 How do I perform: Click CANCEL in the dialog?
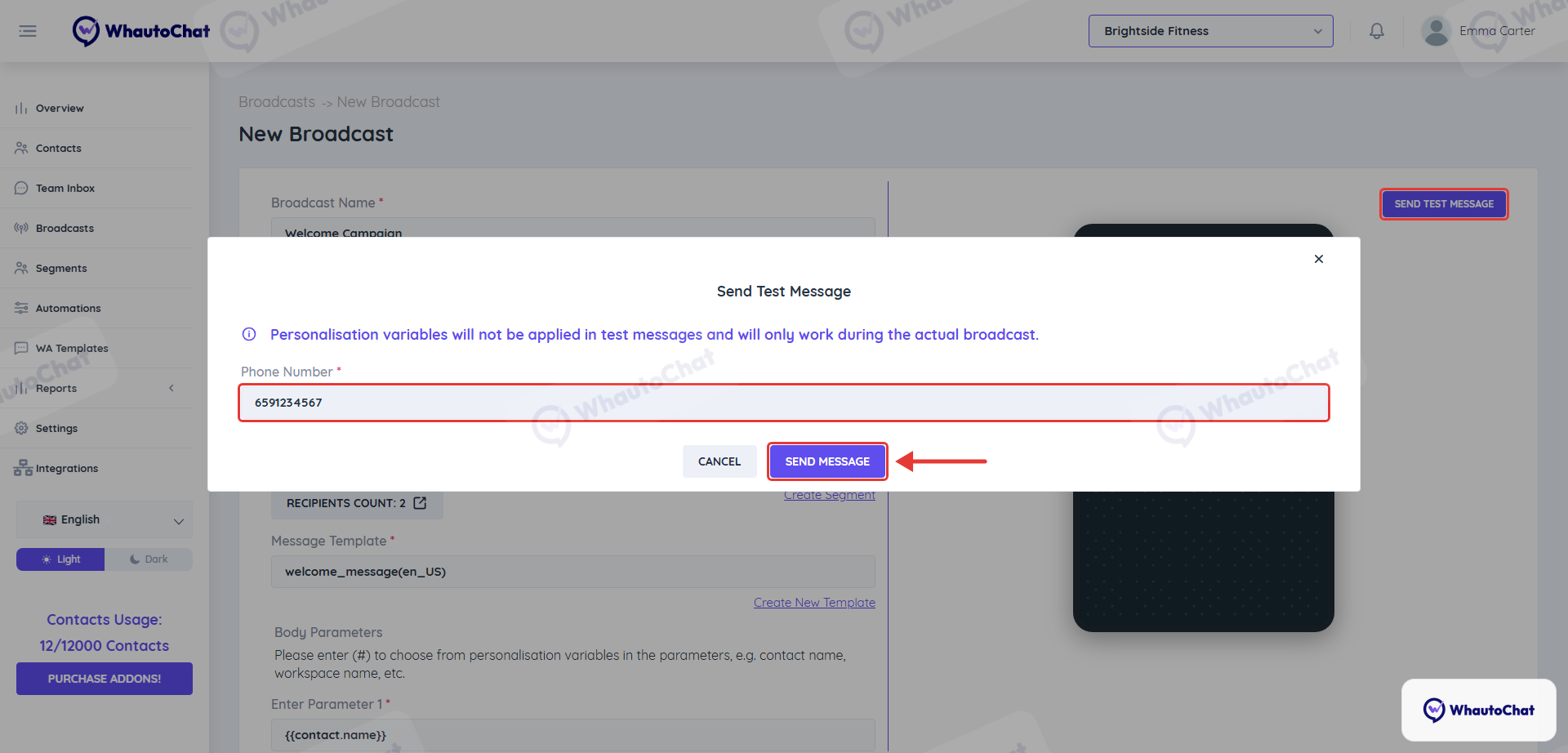(719, 461)
